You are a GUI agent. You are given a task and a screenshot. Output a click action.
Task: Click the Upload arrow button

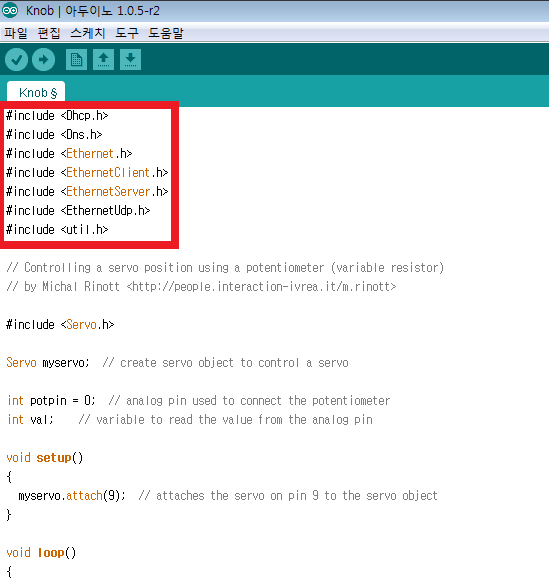43,60
